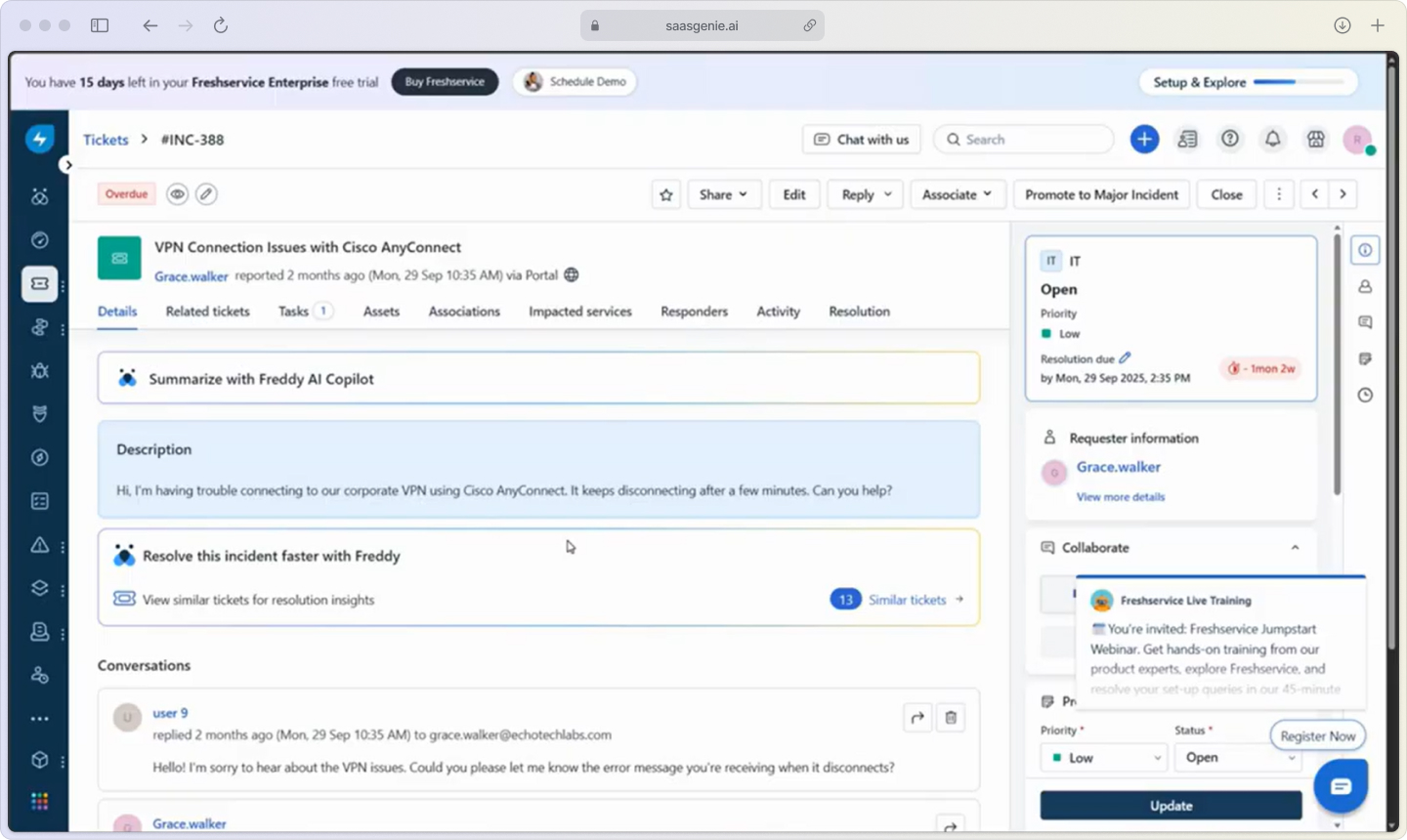This screenshot has height=840, width=1407.
Task: Star this ticket as favorite
Action: 666,194
